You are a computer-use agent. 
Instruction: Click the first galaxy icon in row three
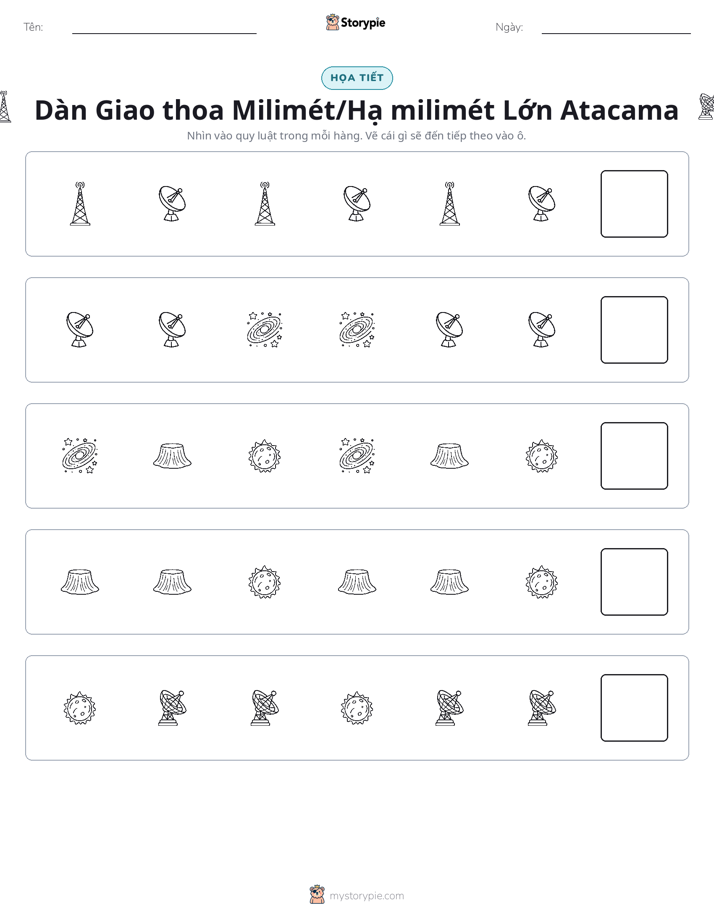80,456
